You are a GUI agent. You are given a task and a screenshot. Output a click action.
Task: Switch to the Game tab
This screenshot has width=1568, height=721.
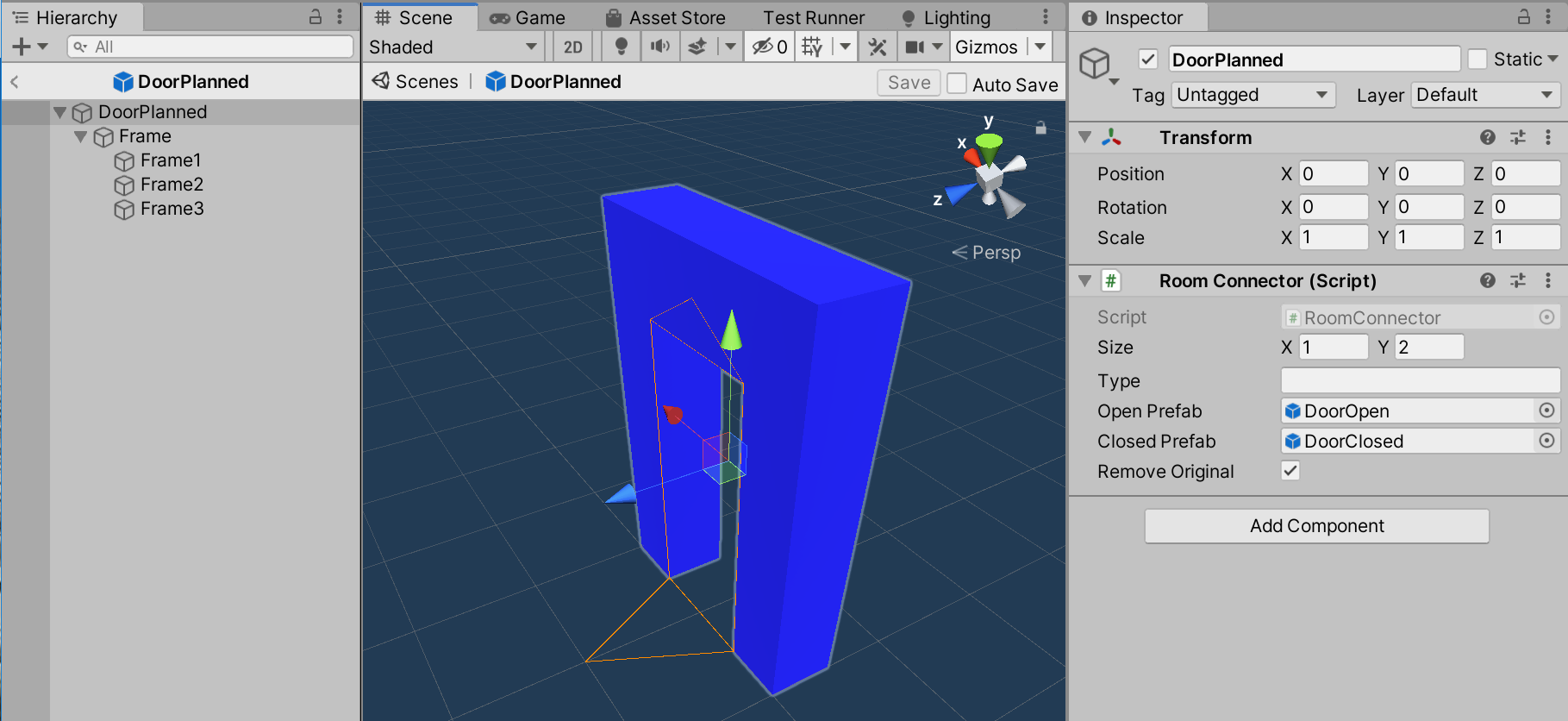pyautogui.click(x=527, y=17)
